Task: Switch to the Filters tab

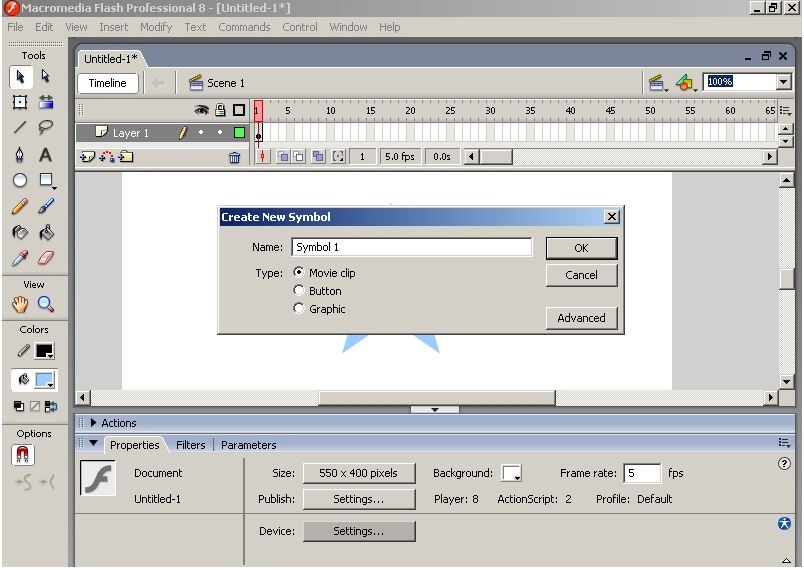Action: click(x=190, y=445)
